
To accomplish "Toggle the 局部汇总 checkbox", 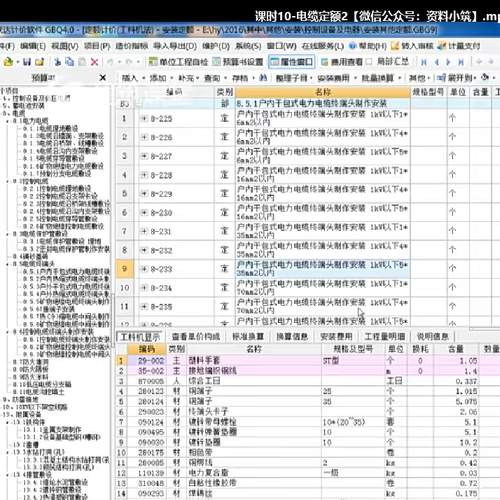I will coord(369,62).
